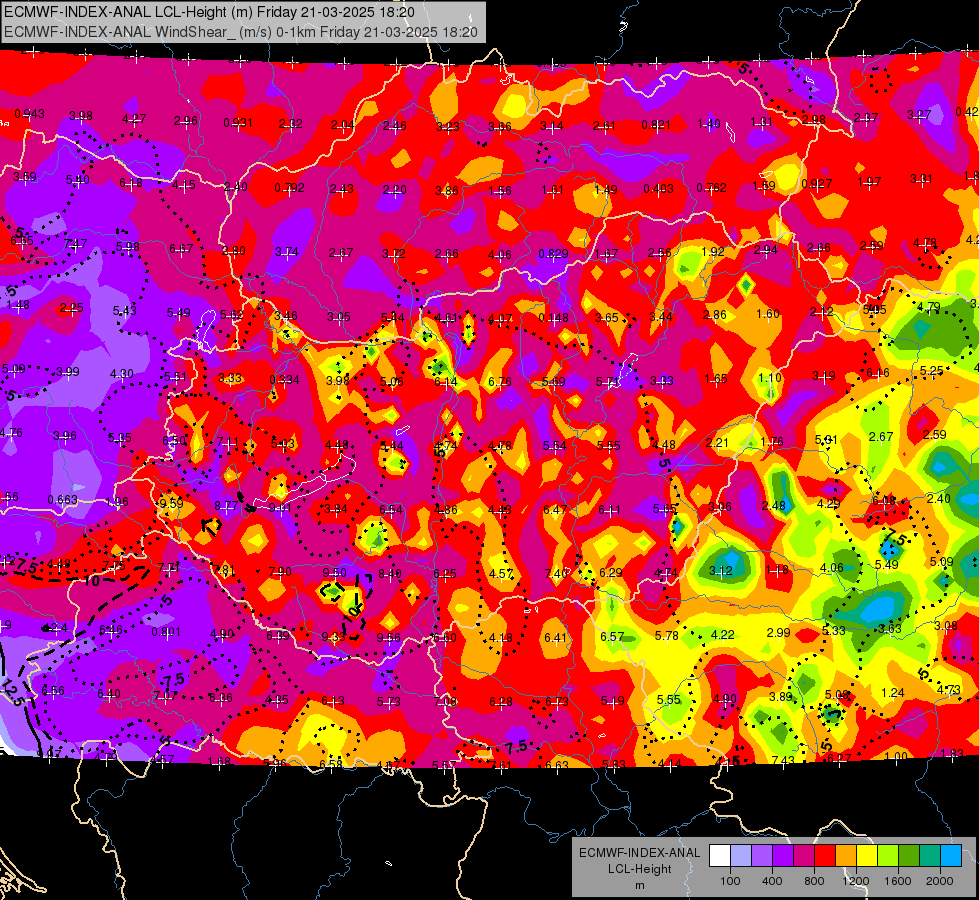Click the wind shear value 3.12
This screenshot has width=979, height=900.
[x=720, y=571]
